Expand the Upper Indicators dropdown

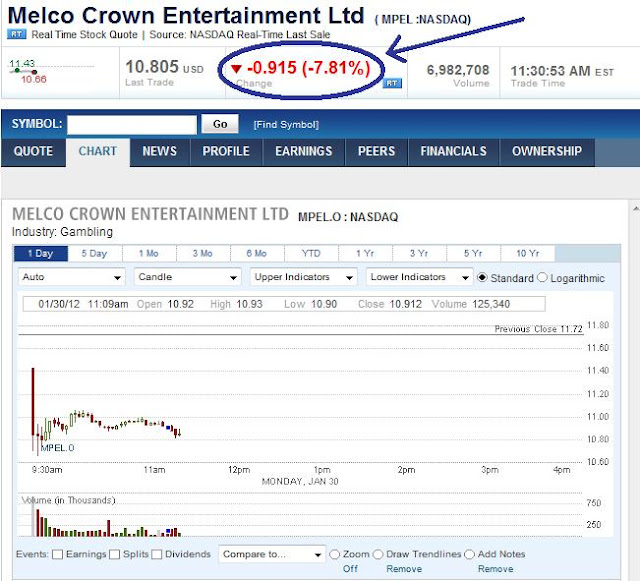coord(304,277)
